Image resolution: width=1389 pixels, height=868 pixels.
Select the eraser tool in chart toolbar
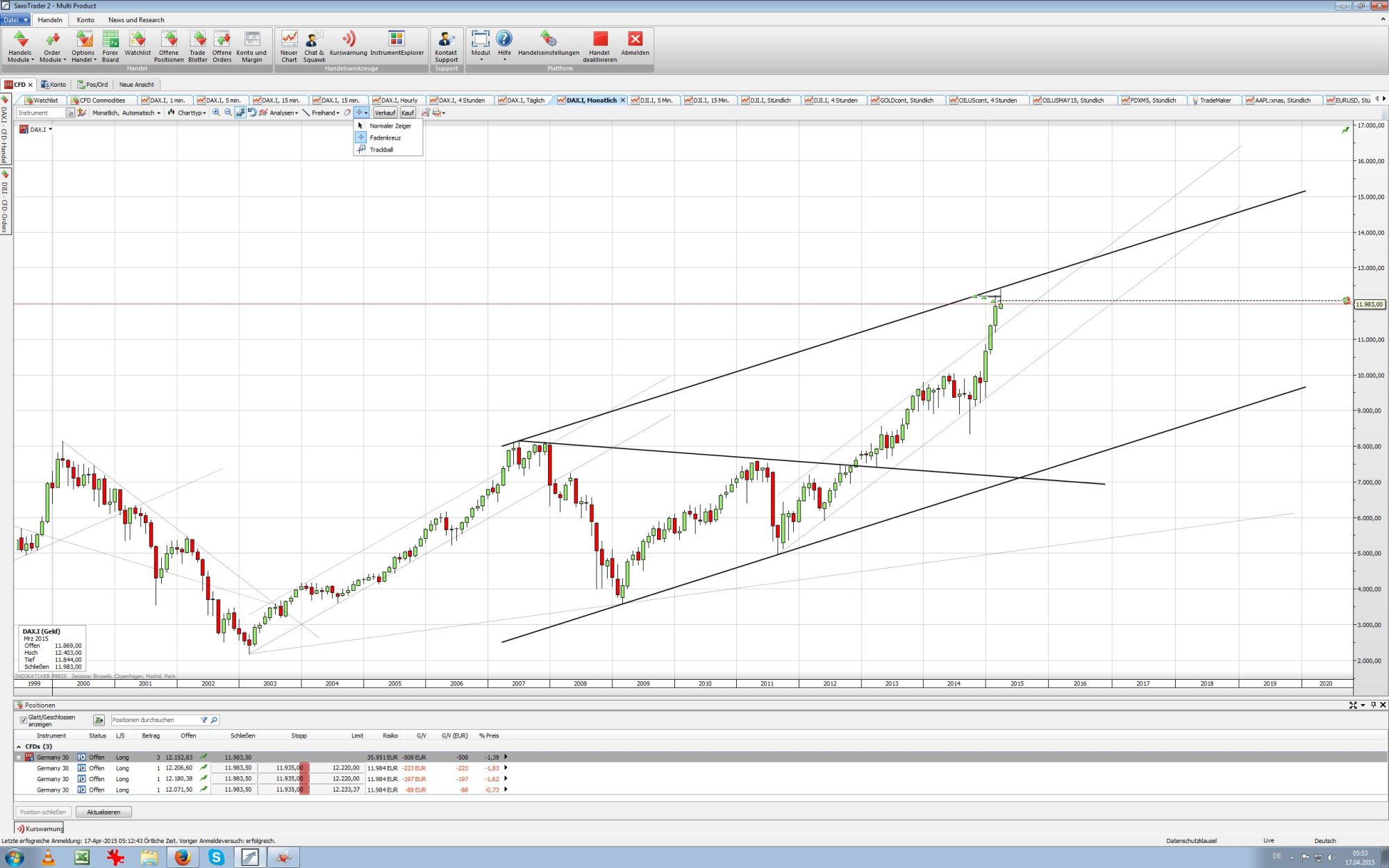347,112
